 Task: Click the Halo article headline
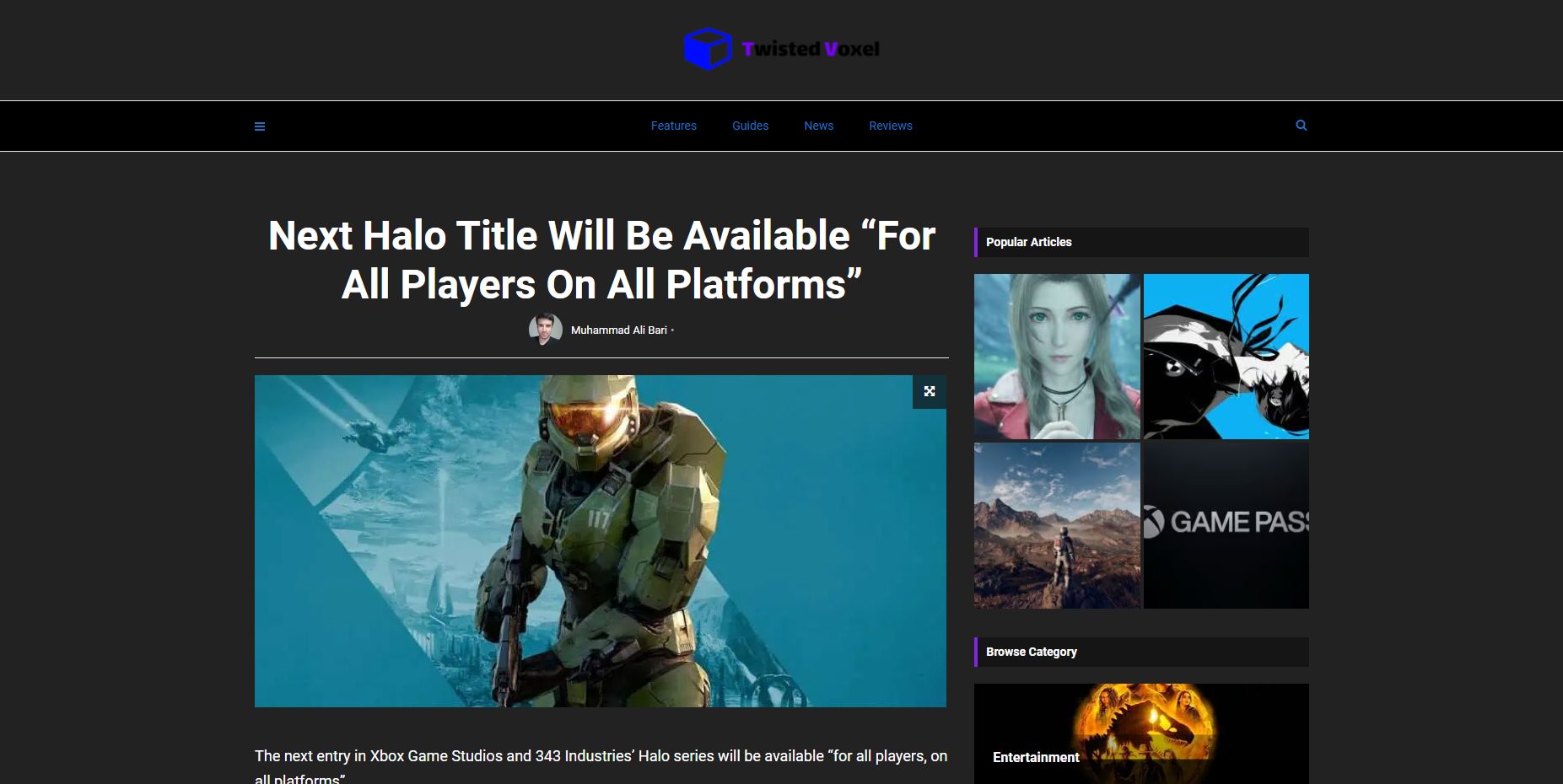601,260
